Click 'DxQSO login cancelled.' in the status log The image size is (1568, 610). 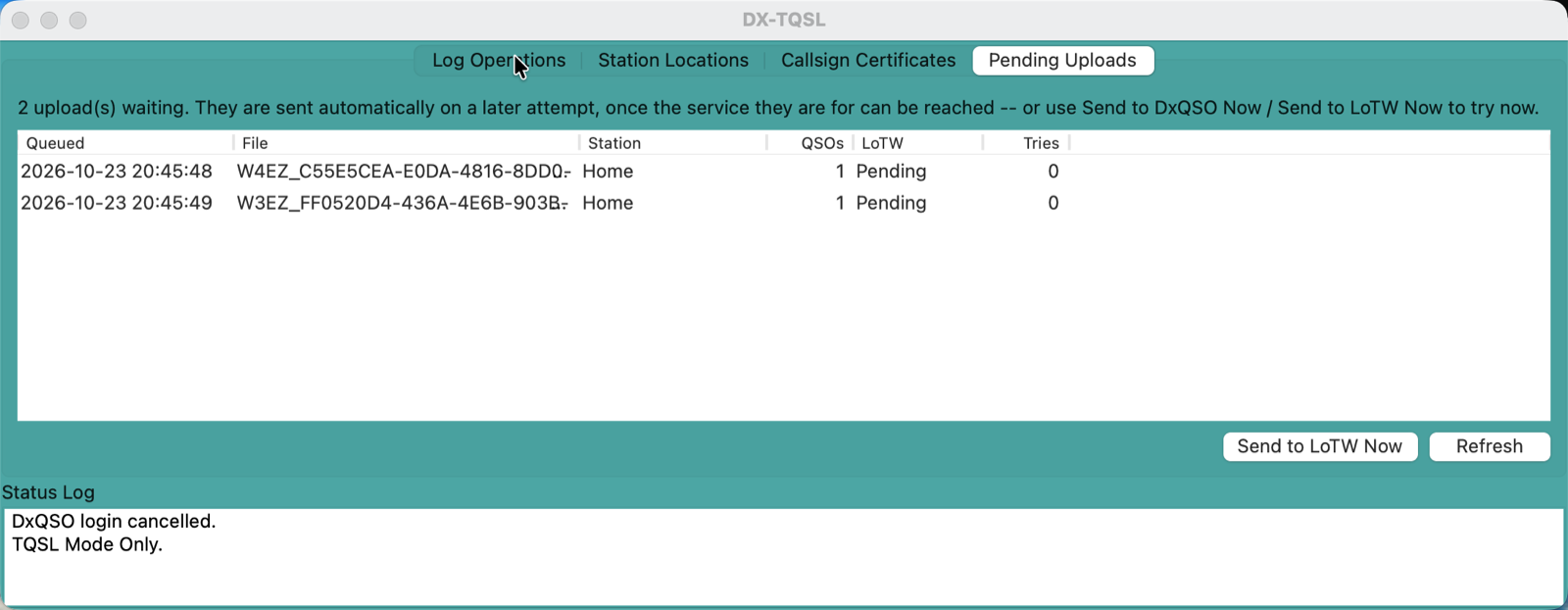(114, 521)
